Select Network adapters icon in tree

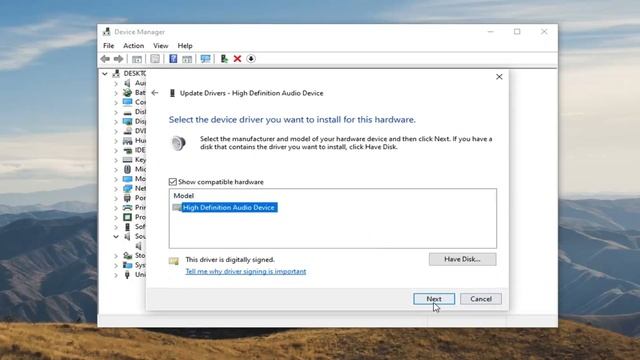[x=127, y=188]
